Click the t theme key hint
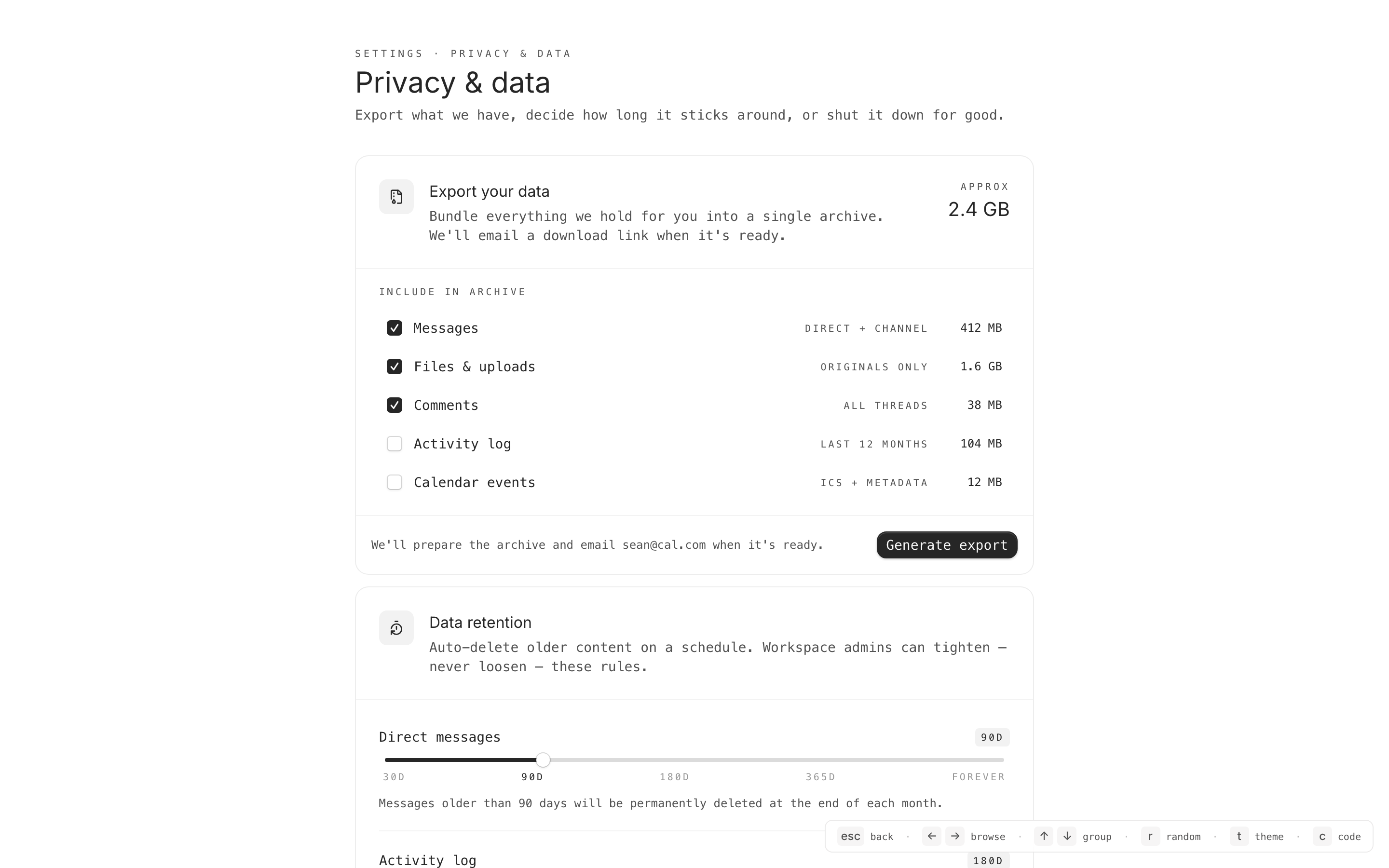1389x868 pixels. coord(1239,837)
